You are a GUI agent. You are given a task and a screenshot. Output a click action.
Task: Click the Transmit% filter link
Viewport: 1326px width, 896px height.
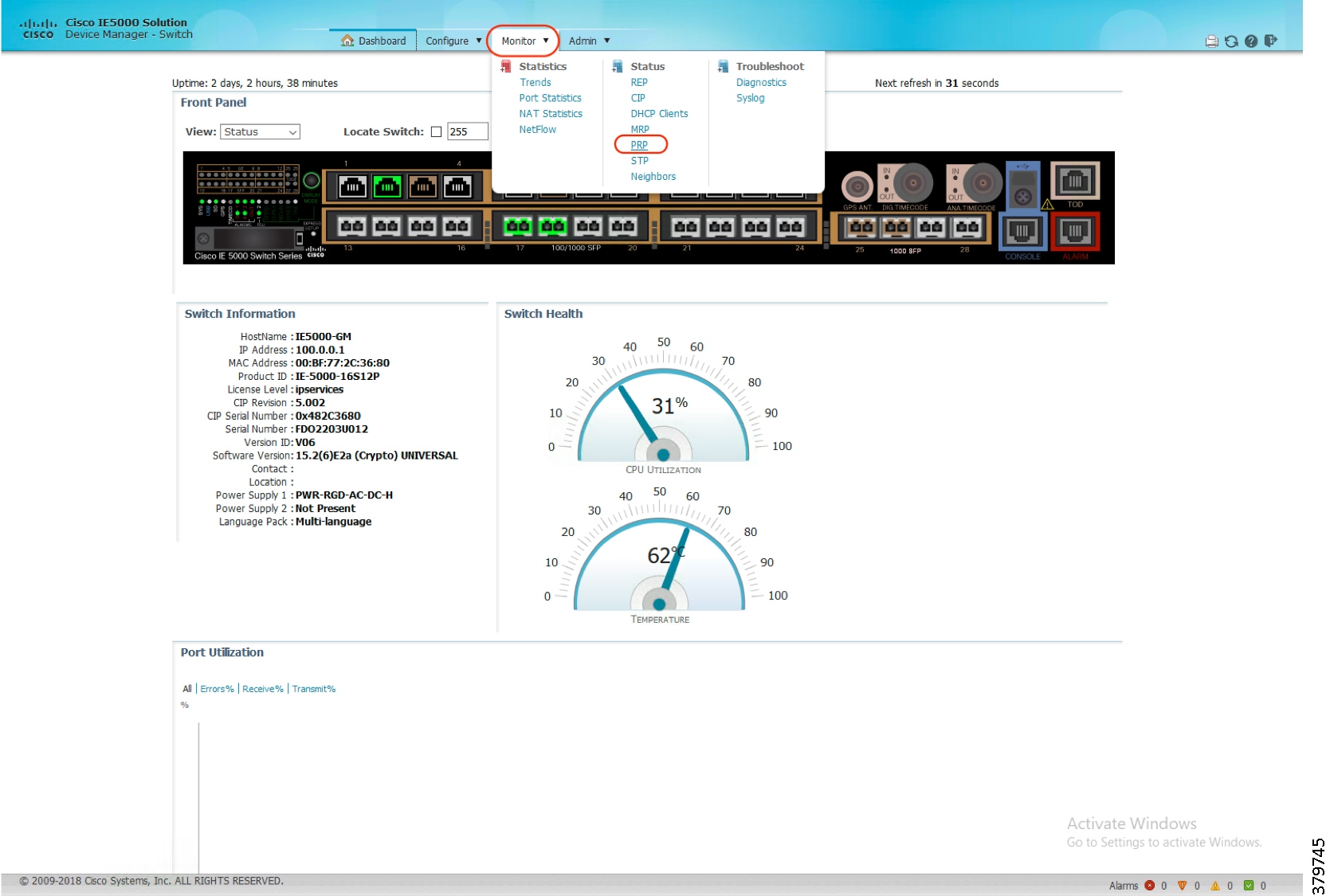point(313,689)
